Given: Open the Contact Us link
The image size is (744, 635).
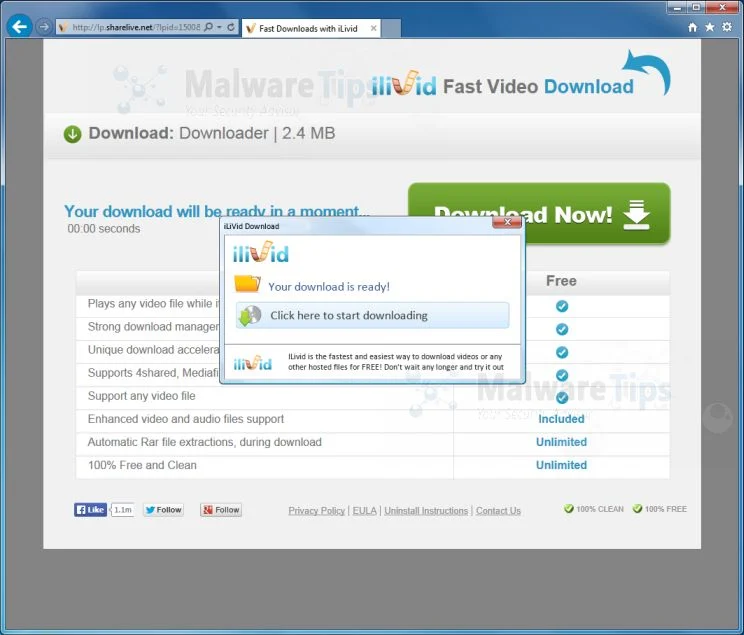Looking at the screenshot, I should tap(498, 511).
